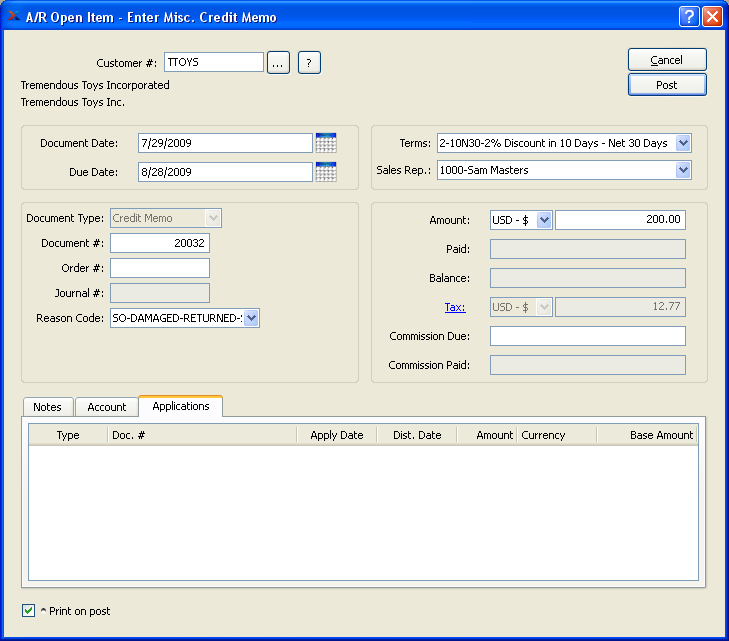The width and height of the screenshot is (729, 641).
Task: Open the Tax link
Action: (x=455, y=307)
